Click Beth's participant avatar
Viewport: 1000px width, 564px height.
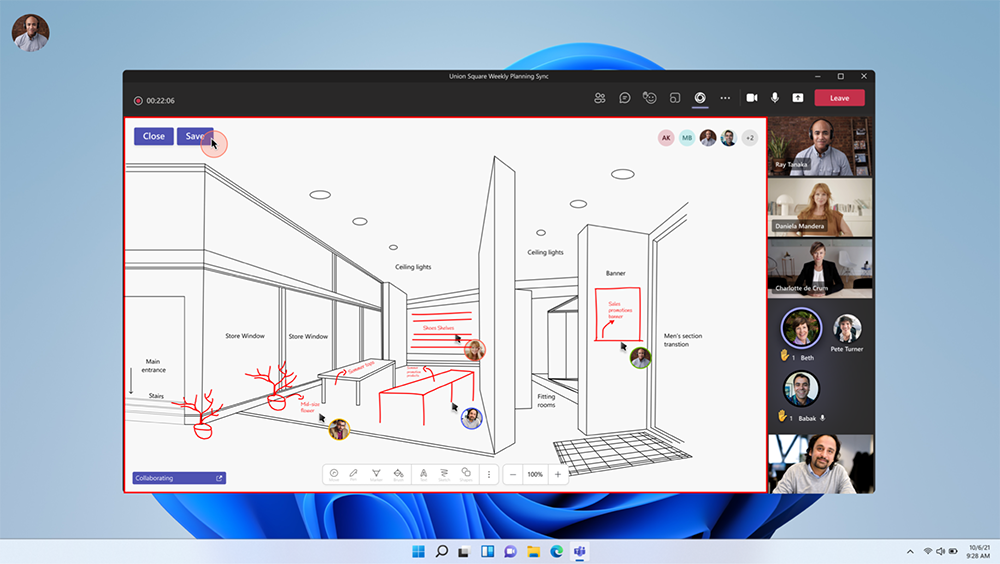801,328
